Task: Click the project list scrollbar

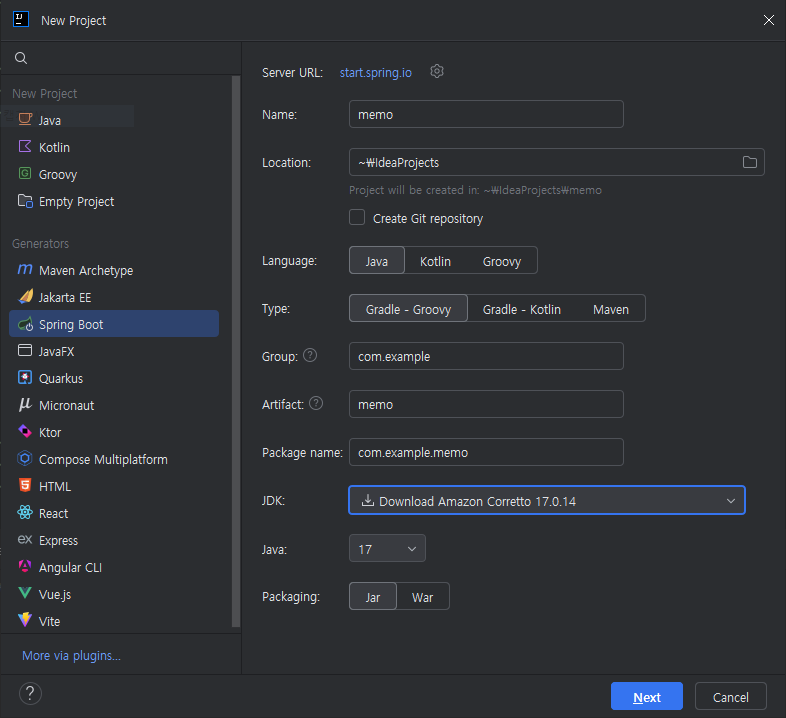Action: tap(236, 351)
